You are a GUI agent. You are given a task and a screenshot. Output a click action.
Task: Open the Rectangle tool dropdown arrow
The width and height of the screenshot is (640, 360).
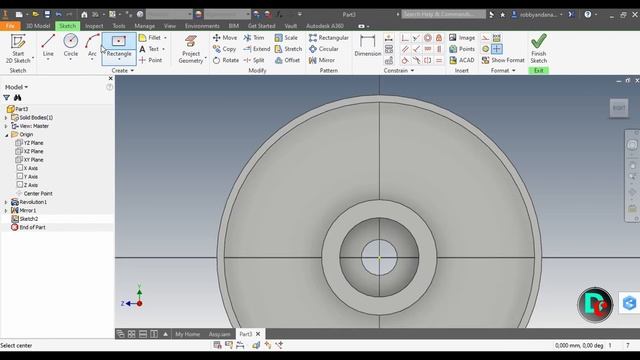click(119, 60)
